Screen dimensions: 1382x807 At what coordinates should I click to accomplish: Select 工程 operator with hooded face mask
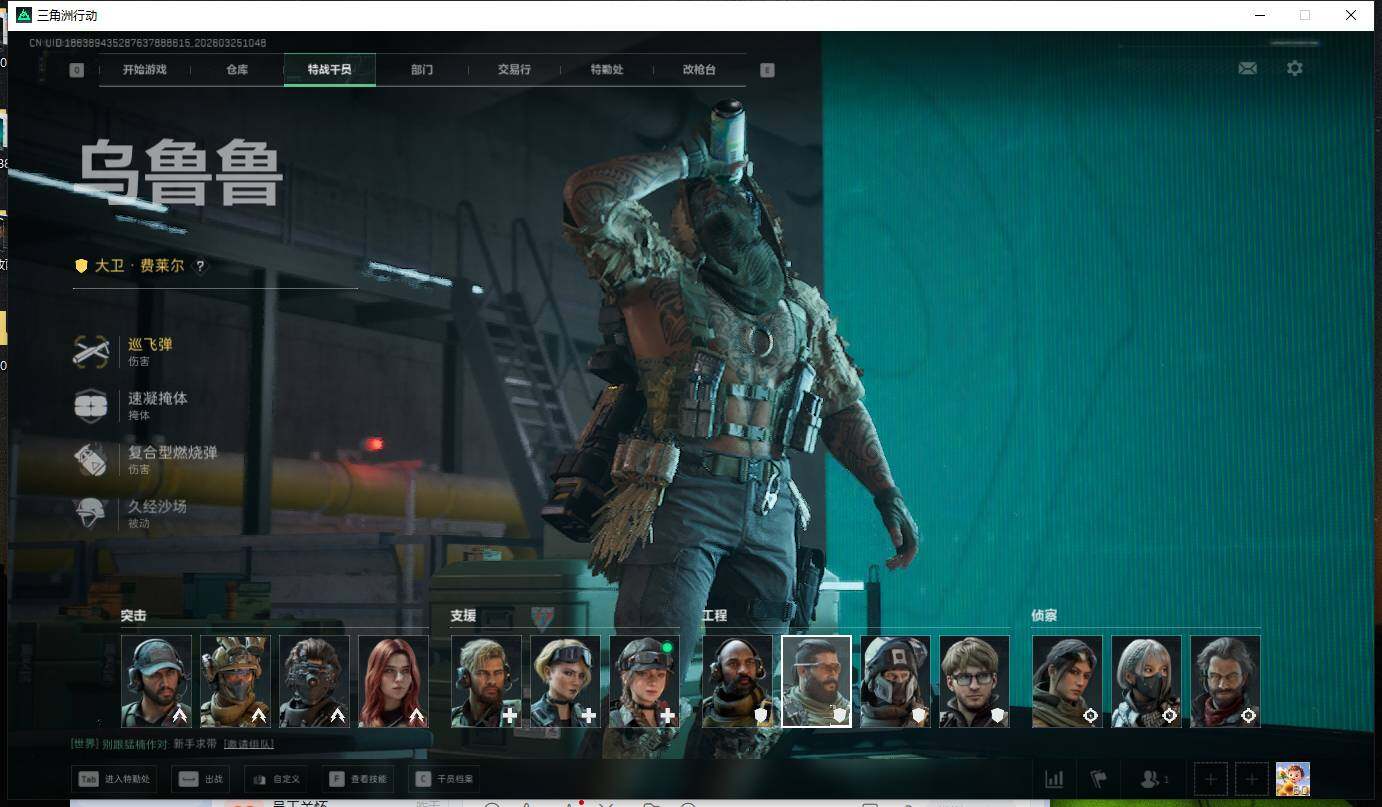point(895,681)
